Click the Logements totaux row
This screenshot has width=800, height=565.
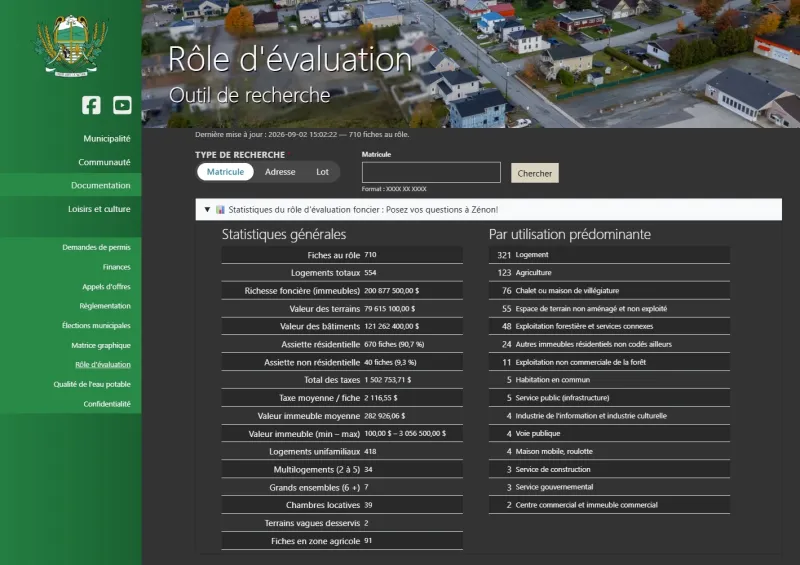(x=342, y=273)
